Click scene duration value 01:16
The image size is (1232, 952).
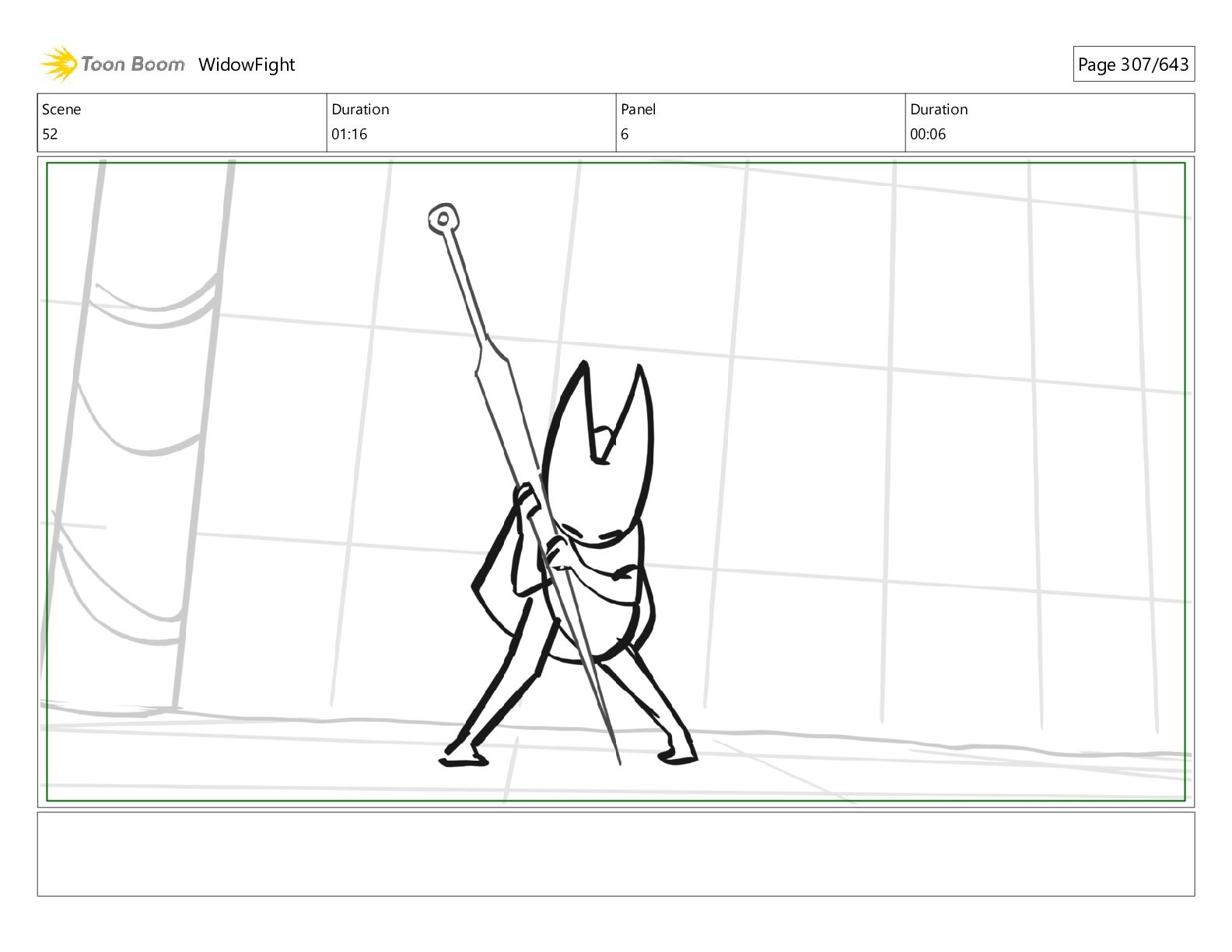click(x=349, y=135)
